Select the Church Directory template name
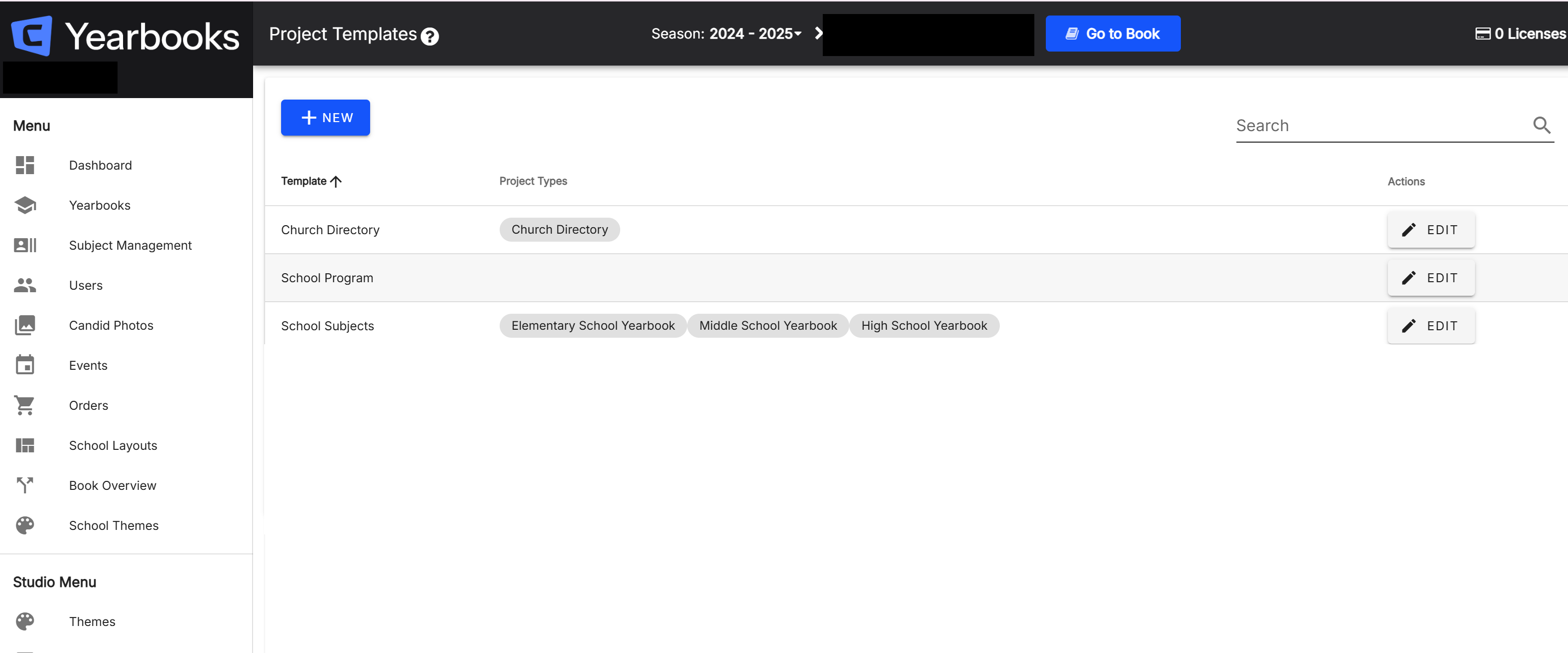 (x=331, y=230)
